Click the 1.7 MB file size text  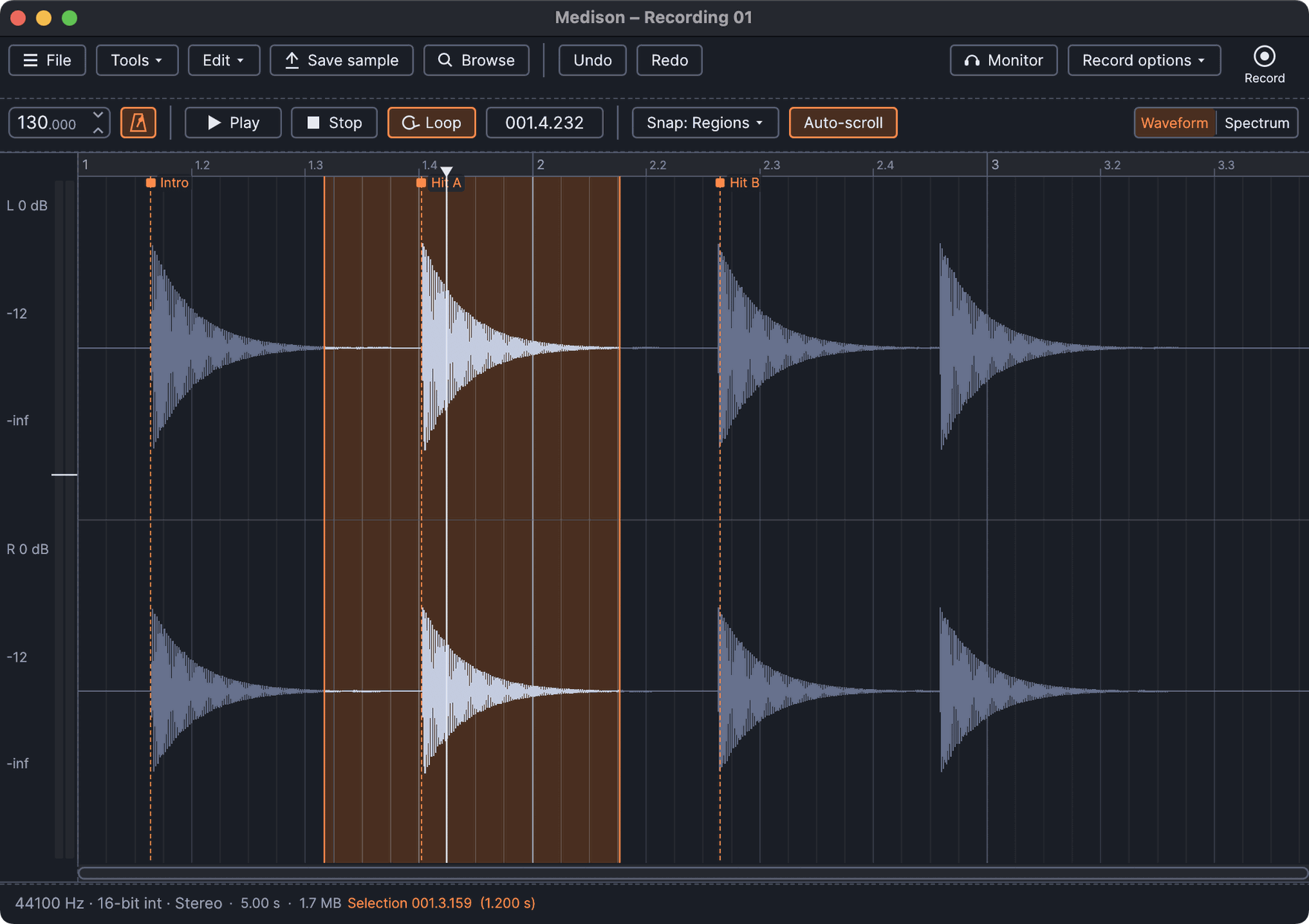pyautogui.click(x=320, y=903)
